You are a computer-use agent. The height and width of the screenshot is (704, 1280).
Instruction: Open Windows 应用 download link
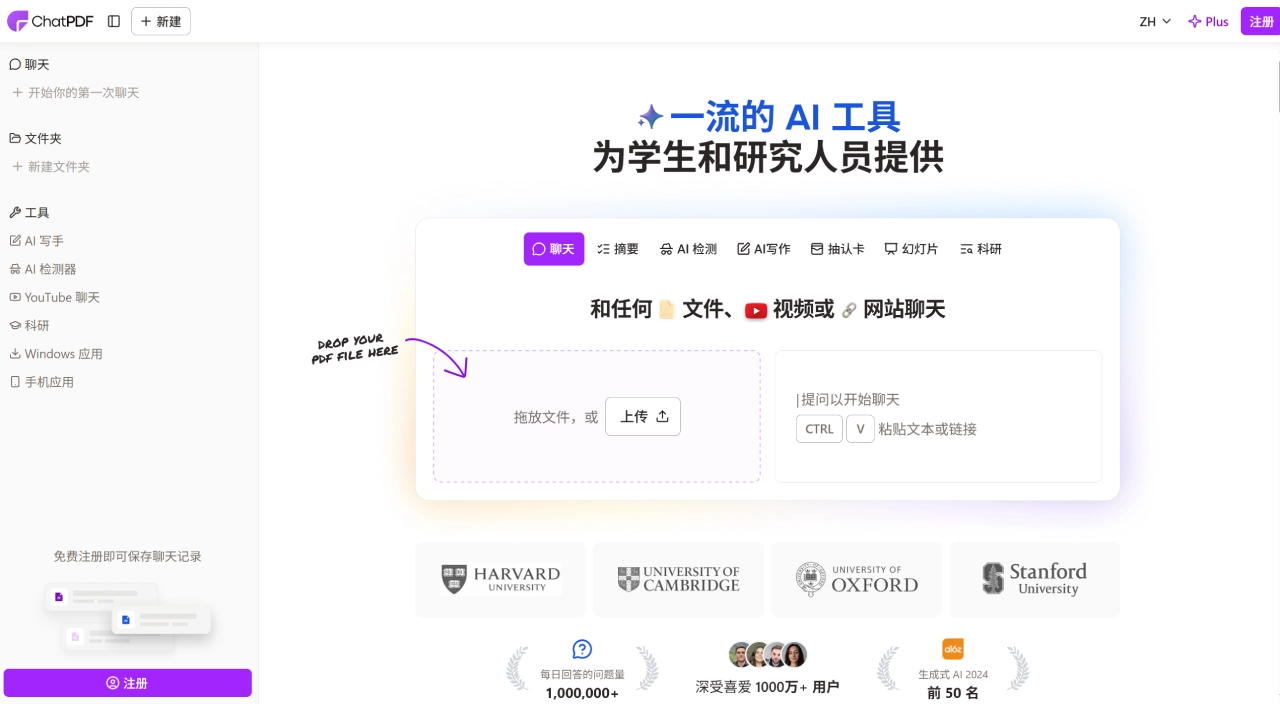[x=56, y=354]
